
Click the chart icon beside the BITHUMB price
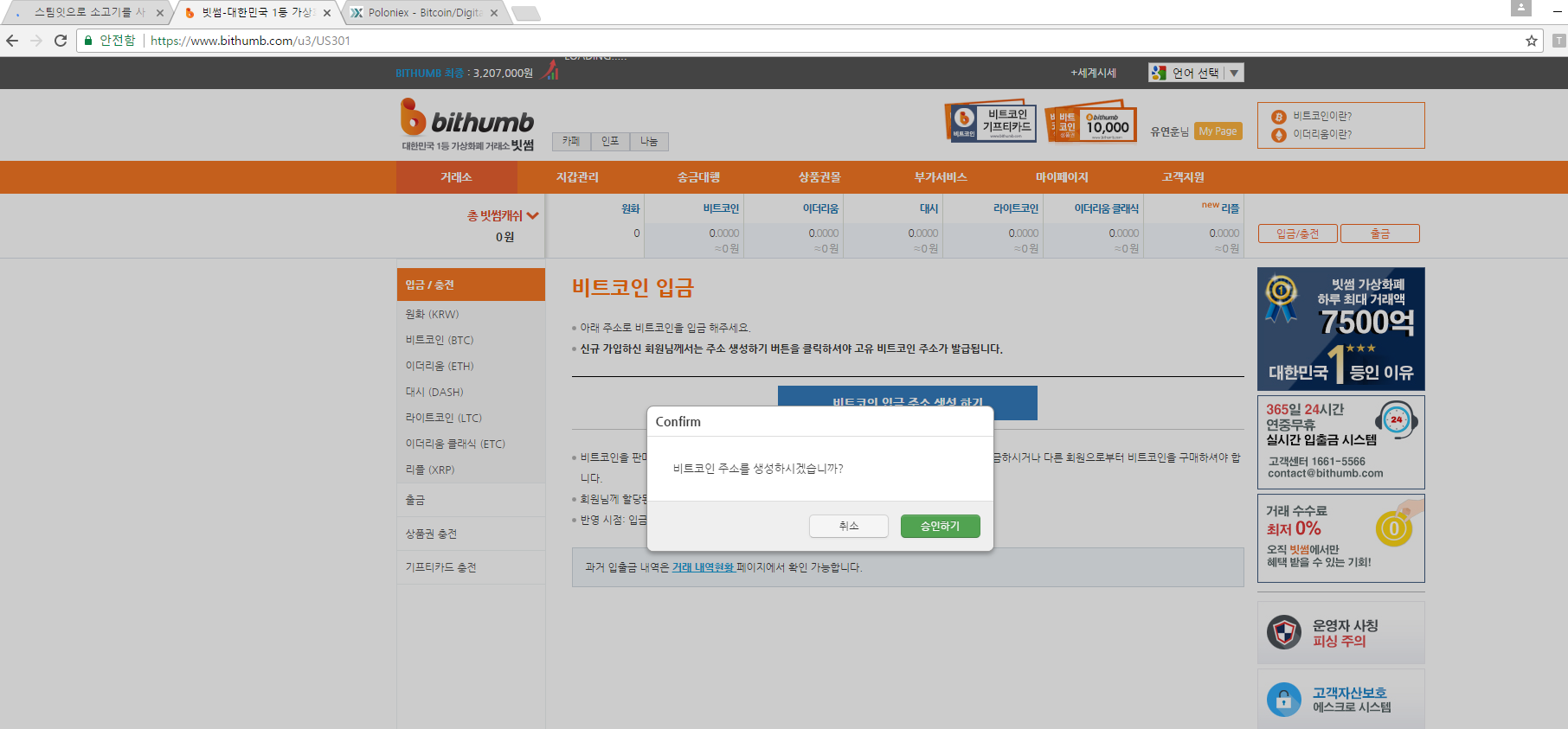pos(550,70)
